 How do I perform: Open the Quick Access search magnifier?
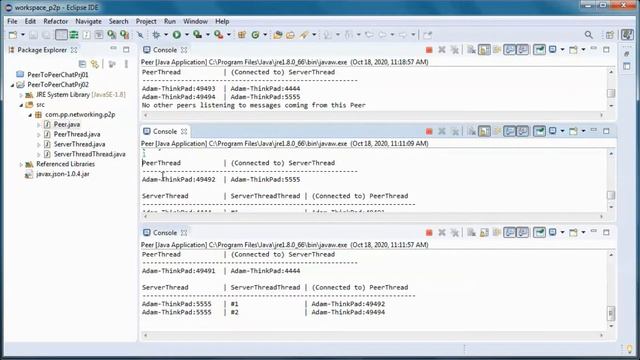click(589, 35)
